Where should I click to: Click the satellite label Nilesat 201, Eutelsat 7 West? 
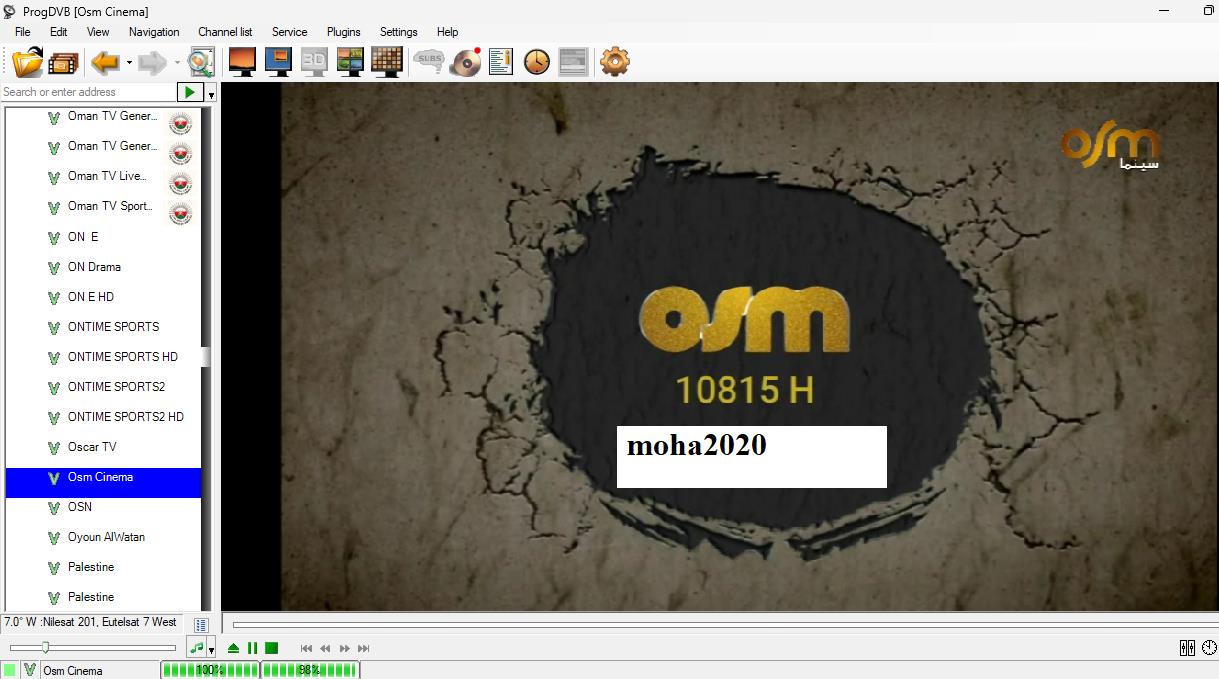click(x=90, y=622)
